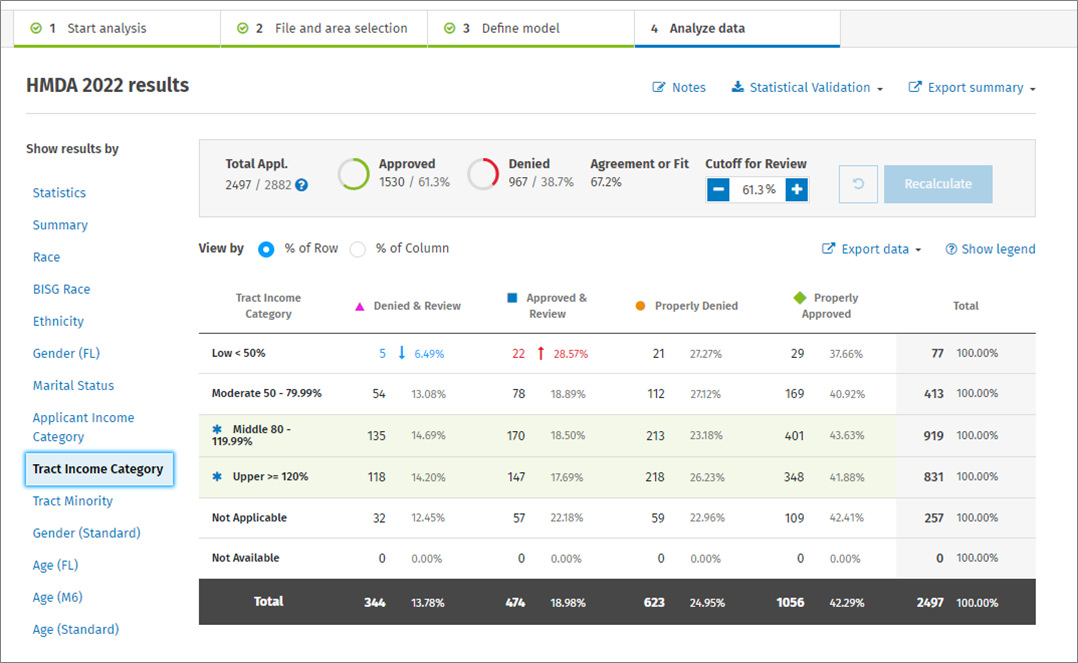Click the help icon beside Total Appl.
1078x663 pixels.
(x=301, y=185)
